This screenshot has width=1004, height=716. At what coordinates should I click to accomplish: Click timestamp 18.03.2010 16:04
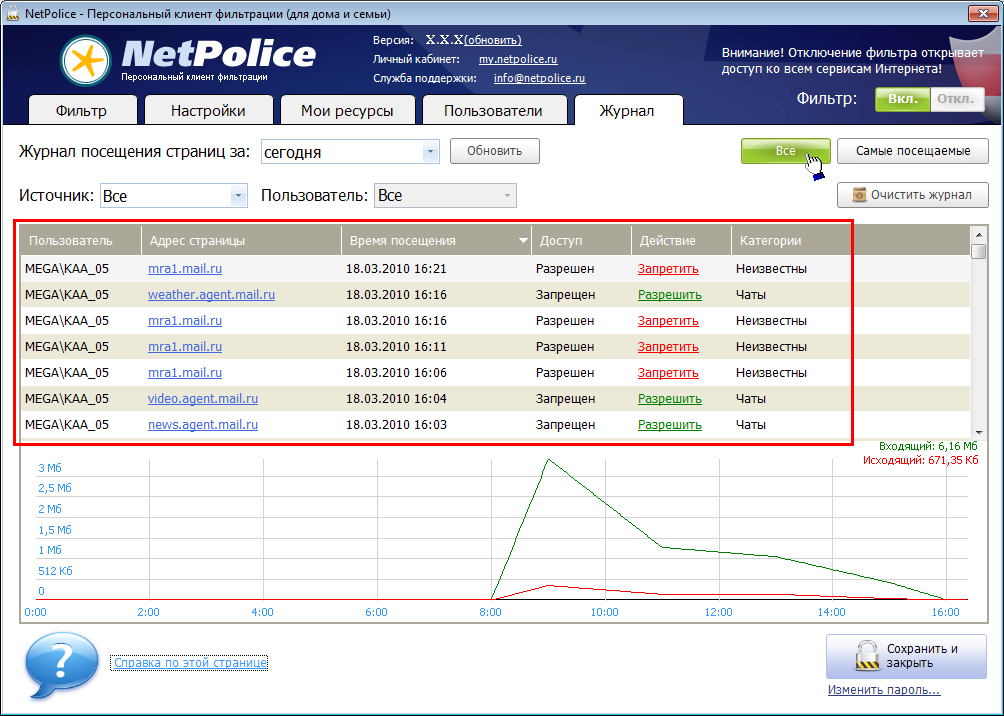coord(396,398)
